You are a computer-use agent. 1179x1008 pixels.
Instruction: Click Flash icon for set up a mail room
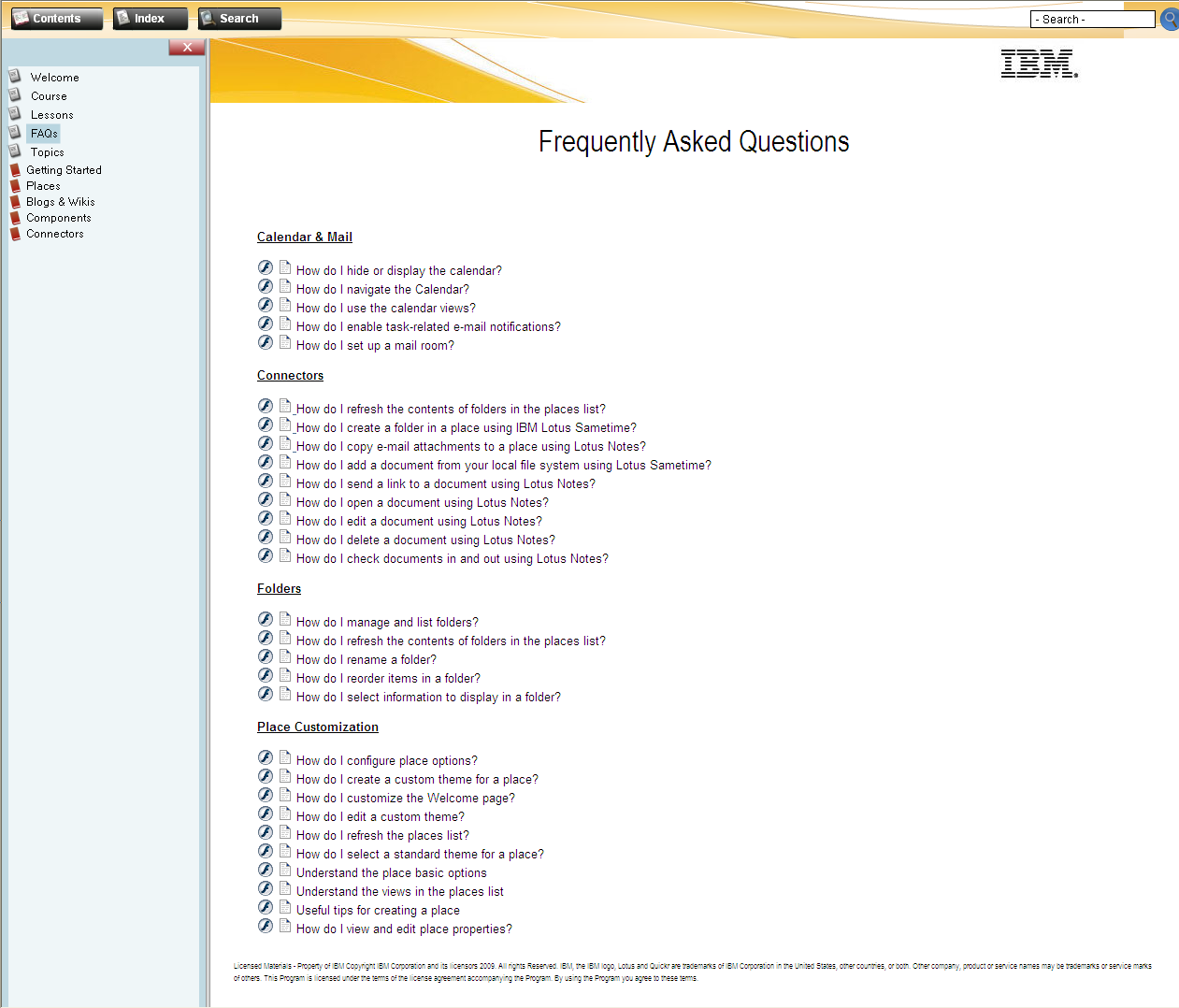coord(266,342)
